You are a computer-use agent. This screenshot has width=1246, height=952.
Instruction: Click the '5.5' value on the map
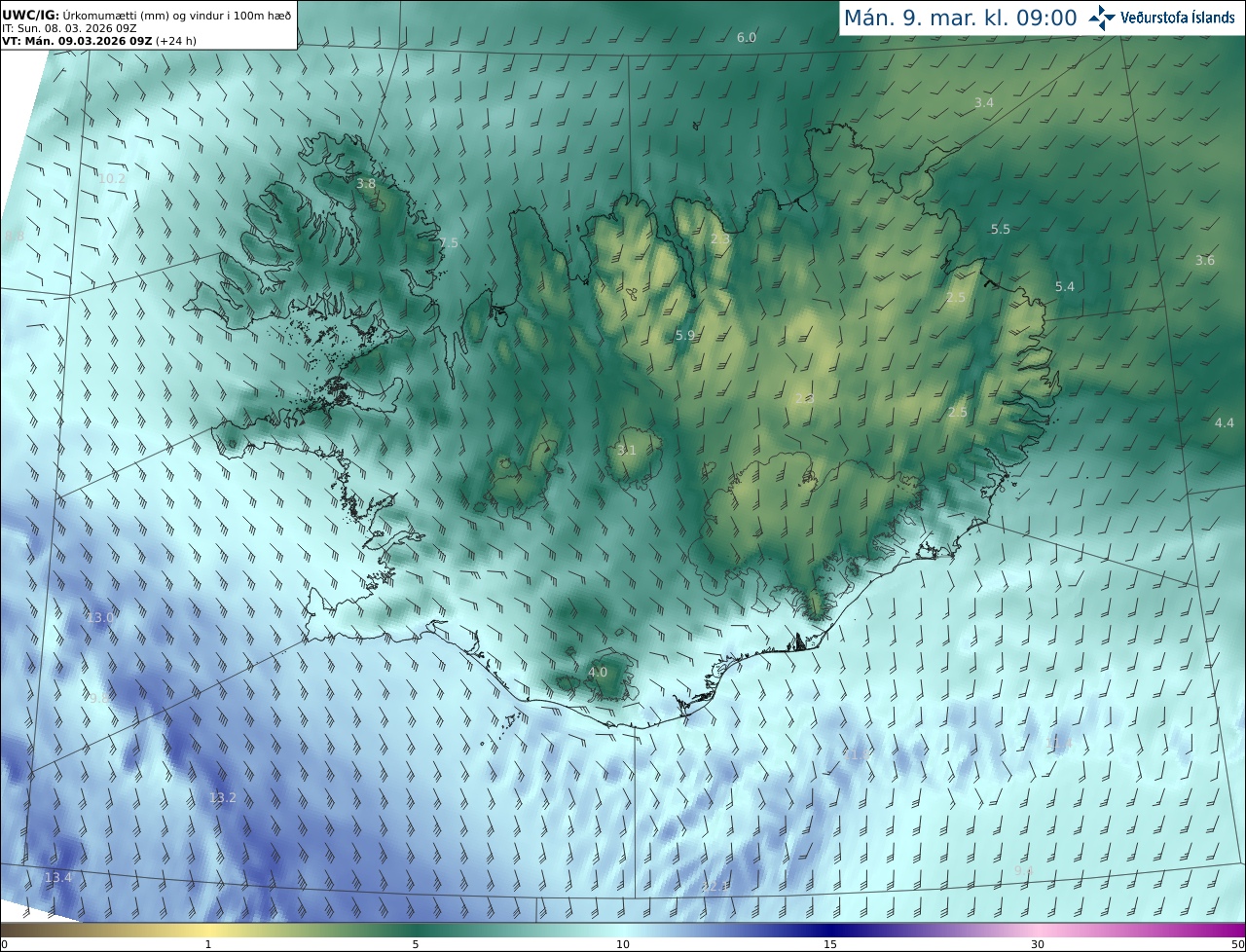[1001, 229]
